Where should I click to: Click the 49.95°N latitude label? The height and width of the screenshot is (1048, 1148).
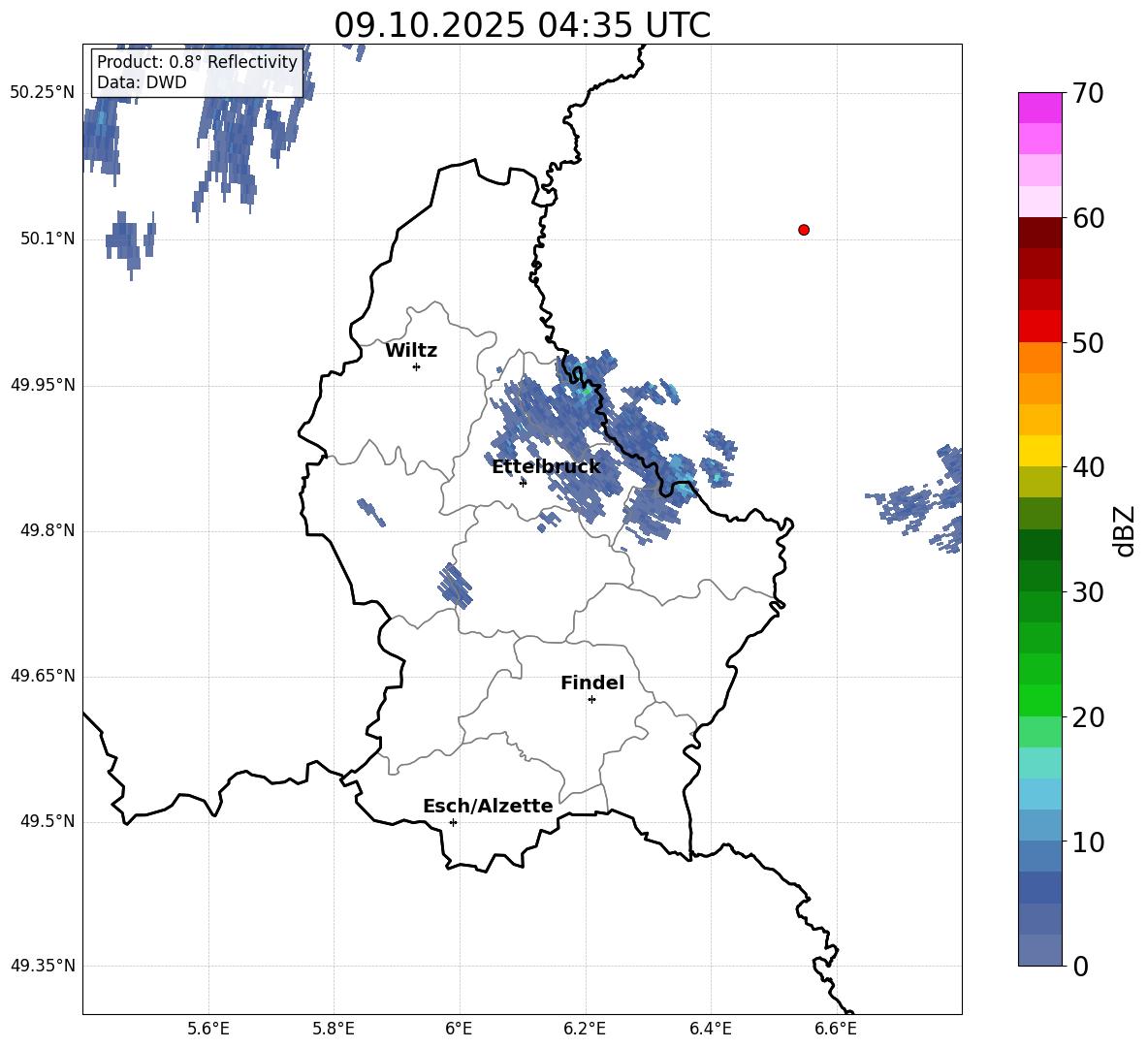[x=43, y=385]
